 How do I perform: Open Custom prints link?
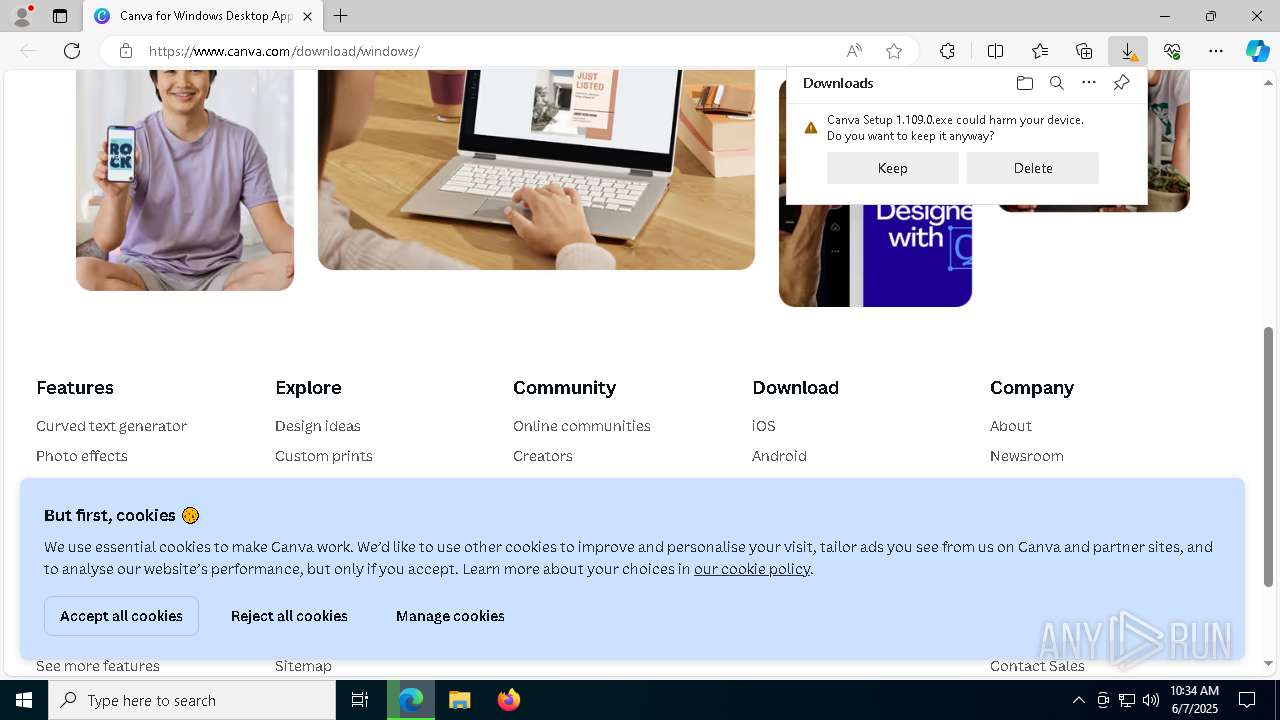[x=324, y=456]
